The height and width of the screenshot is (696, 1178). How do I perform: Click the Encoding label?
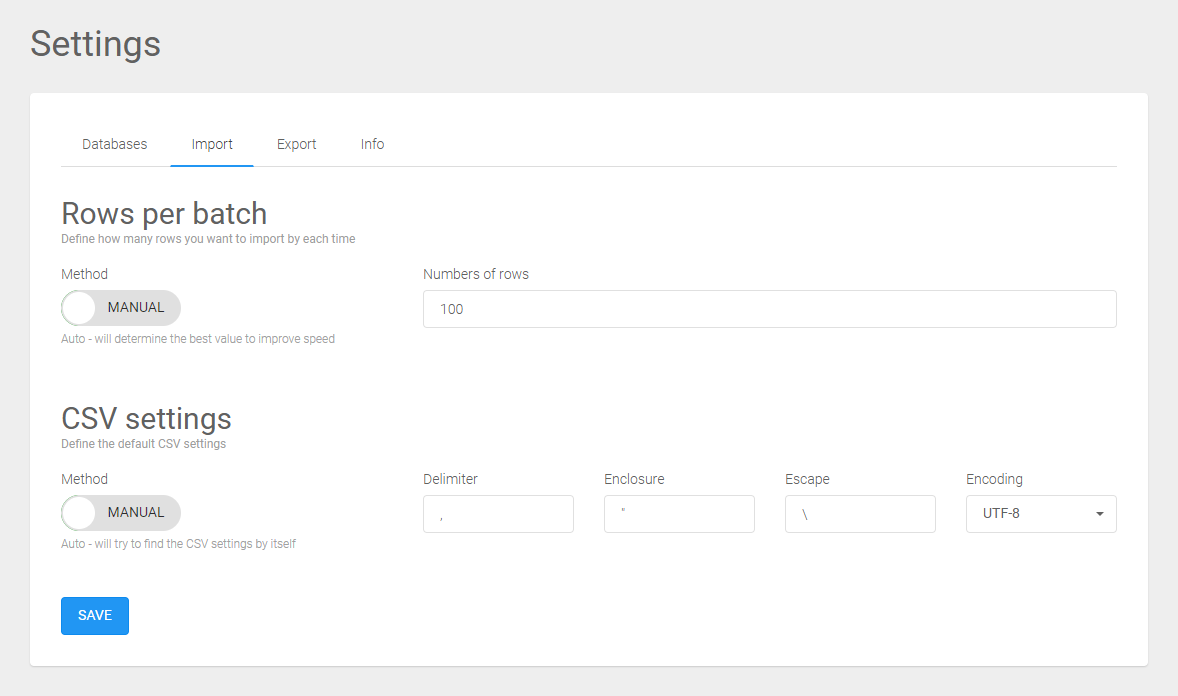click(994, 480)
